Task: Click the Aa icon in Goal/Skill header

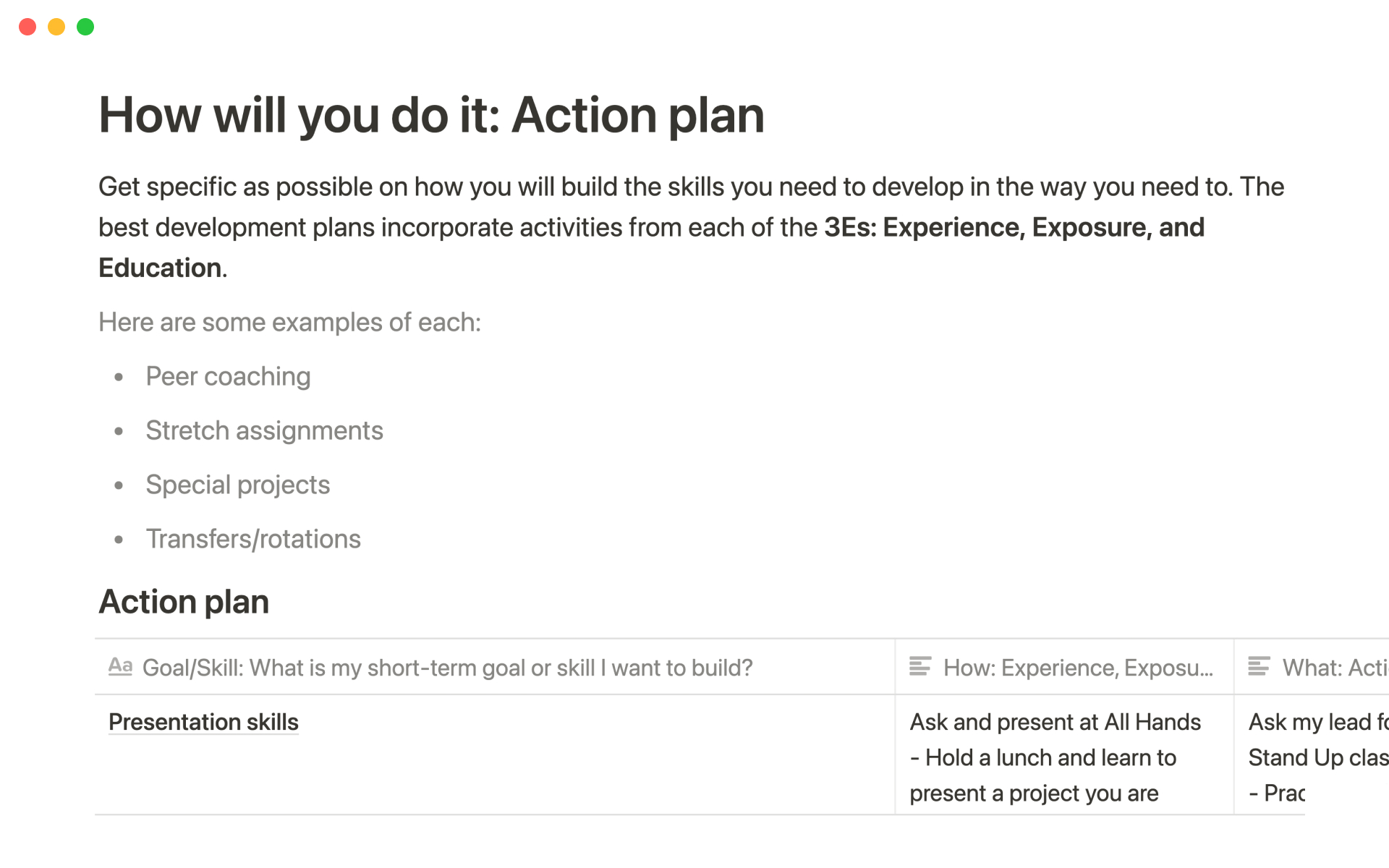Action: coord(120,666)
